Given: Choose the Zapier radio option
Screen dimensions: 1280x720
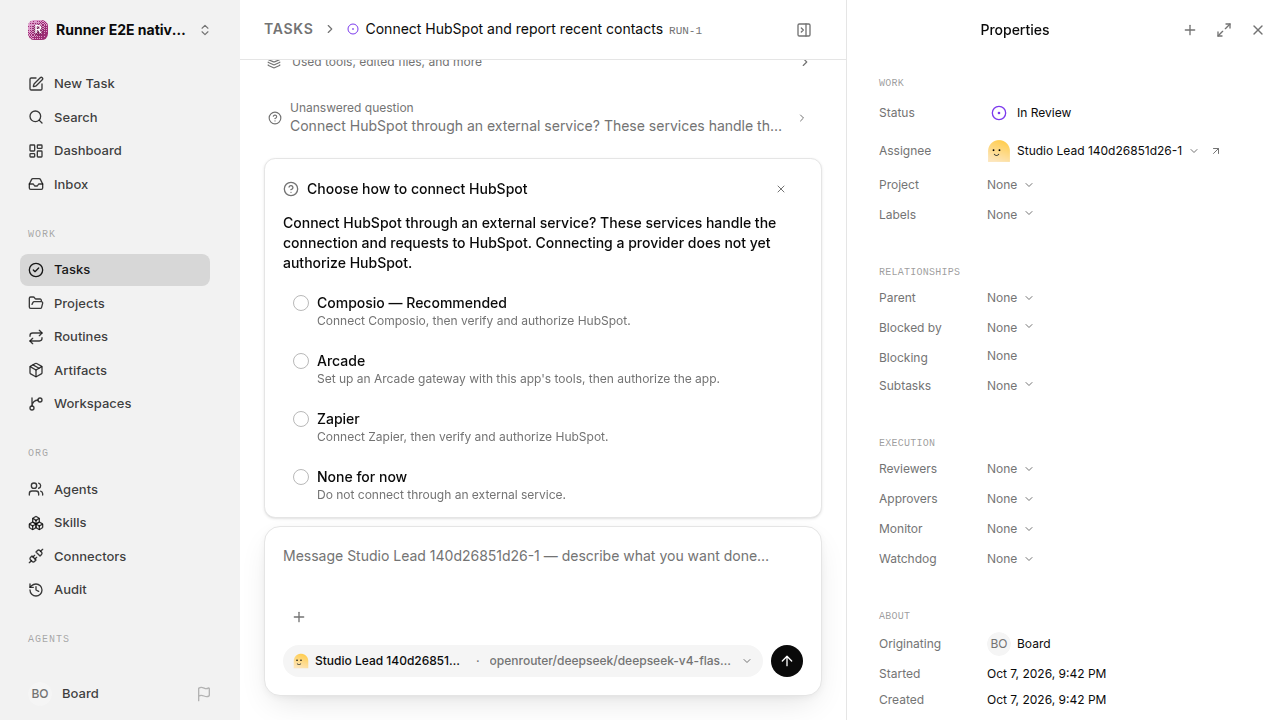Looking at the screenshot, I should (x=301, y=419).
